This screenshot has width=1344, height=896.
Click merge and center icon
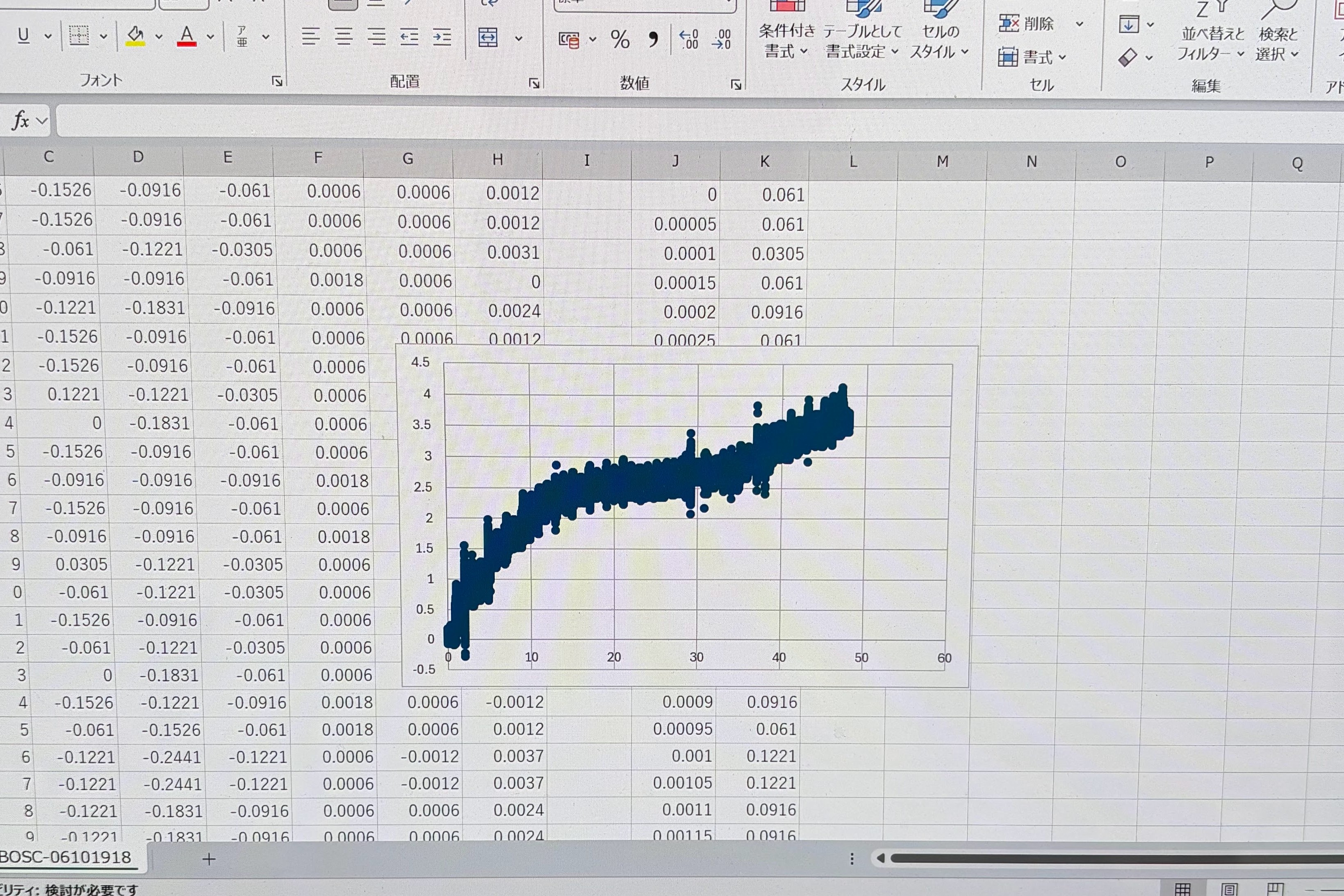488,38
